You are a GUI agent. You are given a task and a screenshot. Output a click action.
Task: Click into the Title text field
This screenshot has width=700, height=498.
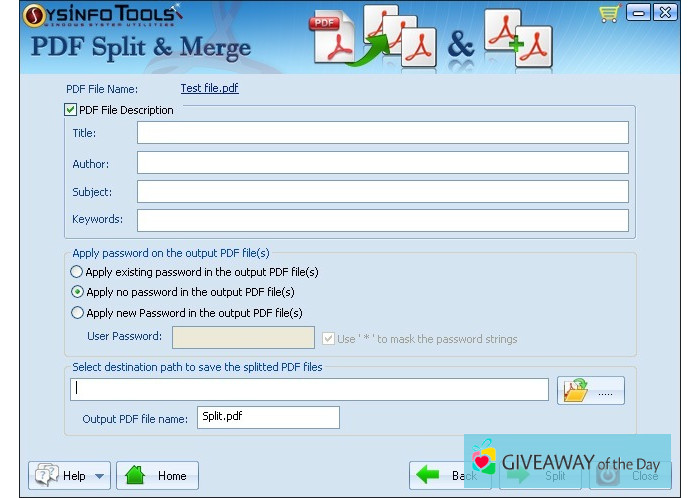click(382, 133)
